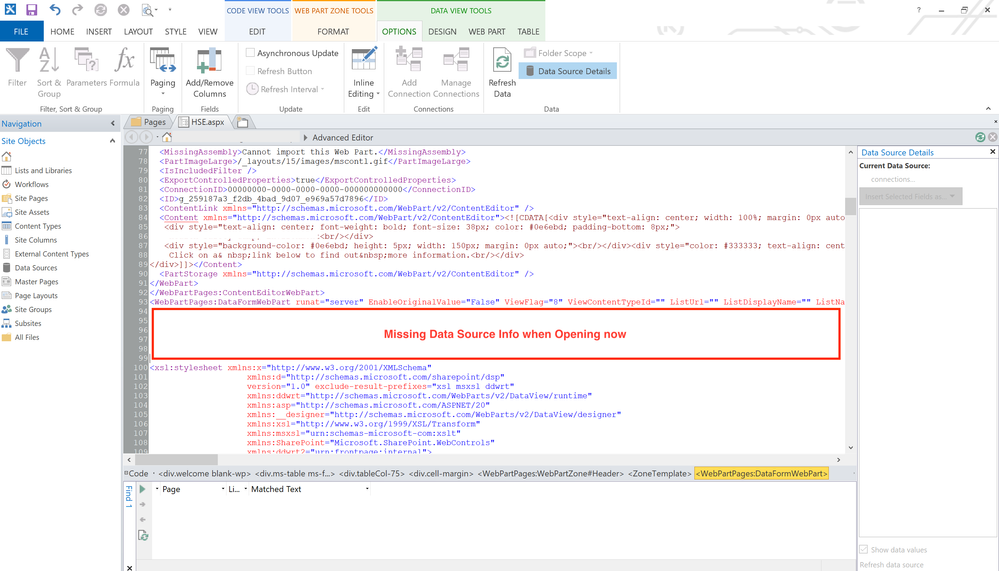This screenshot has width=999, height=571.
Task: Open Content Types in navigation
Action: pos(32,226)
